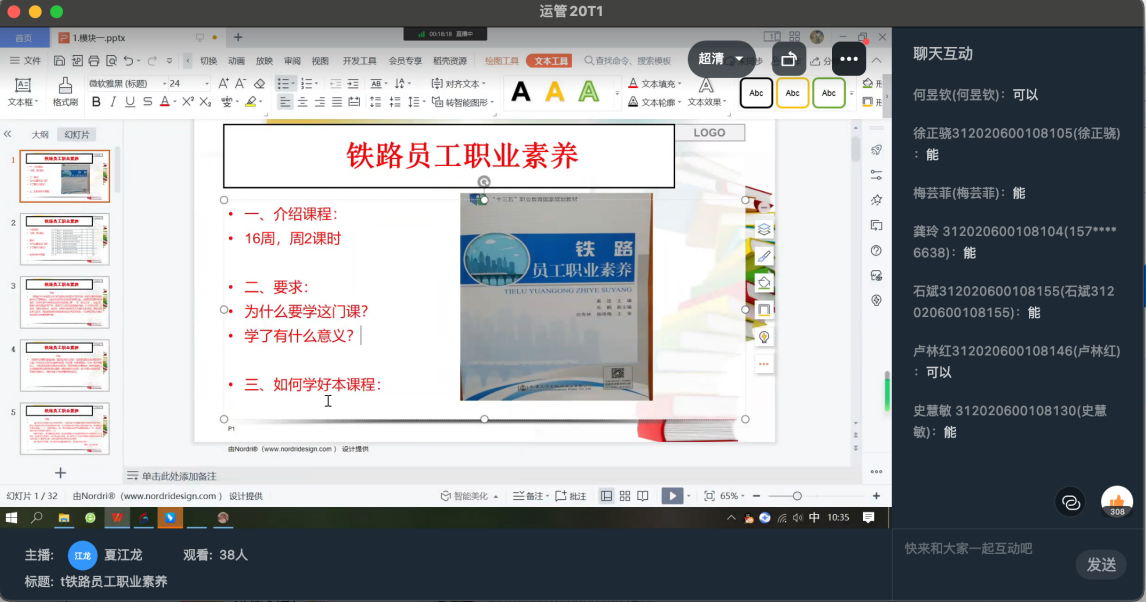Click the 发送 send button

tap(1100, 564)
